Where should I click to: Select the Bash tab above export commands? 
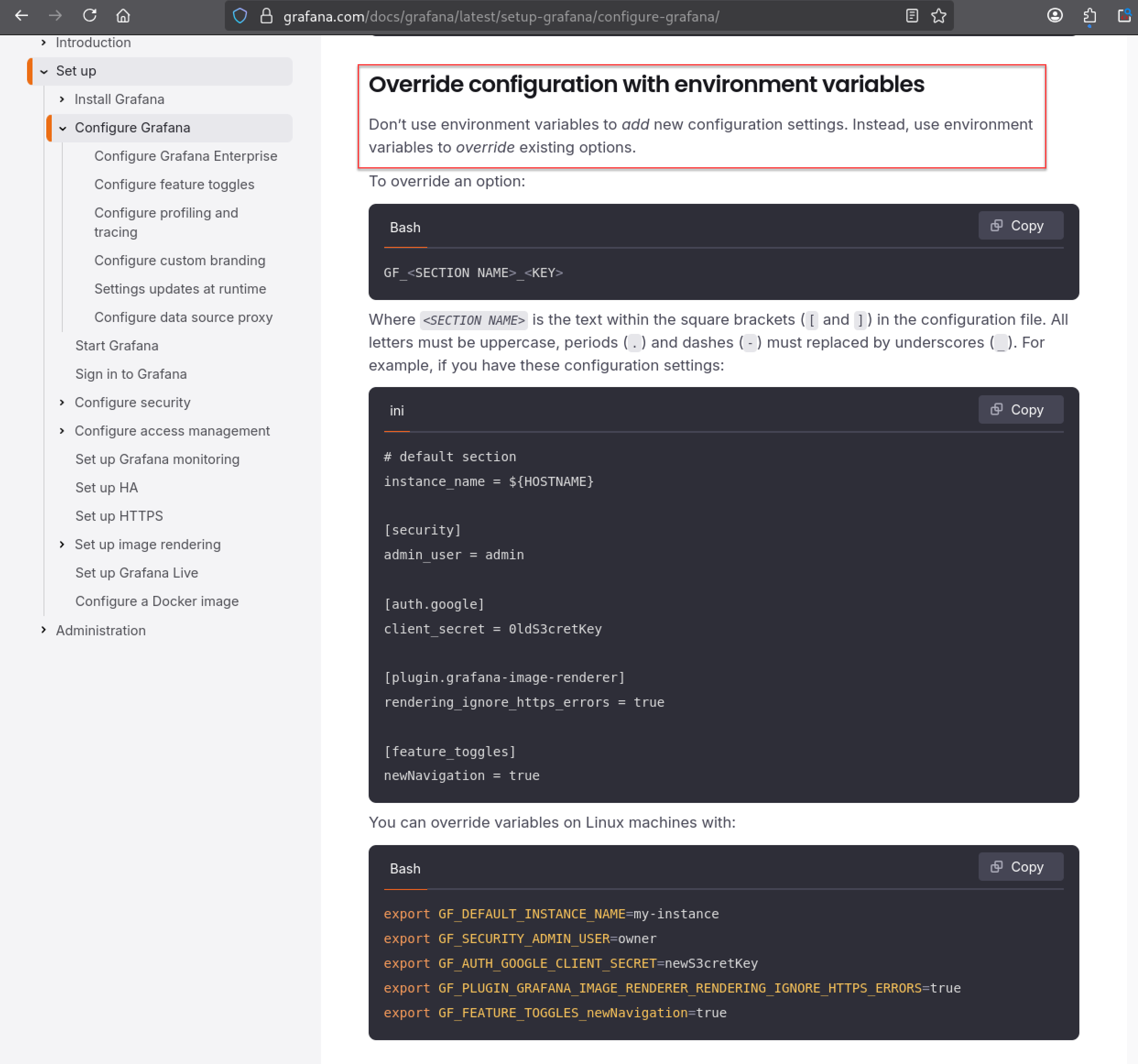pyautogui.click(x=405, y=869)
